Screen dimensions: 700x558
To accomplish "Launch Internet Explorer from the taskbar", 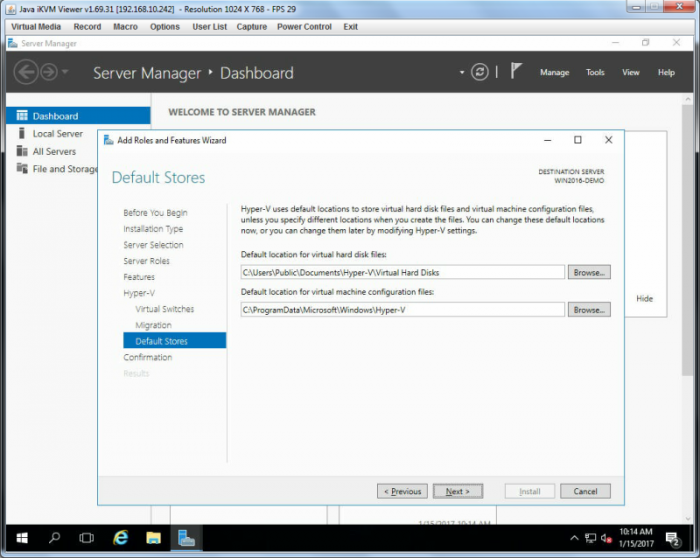I will tap(120, 537).
